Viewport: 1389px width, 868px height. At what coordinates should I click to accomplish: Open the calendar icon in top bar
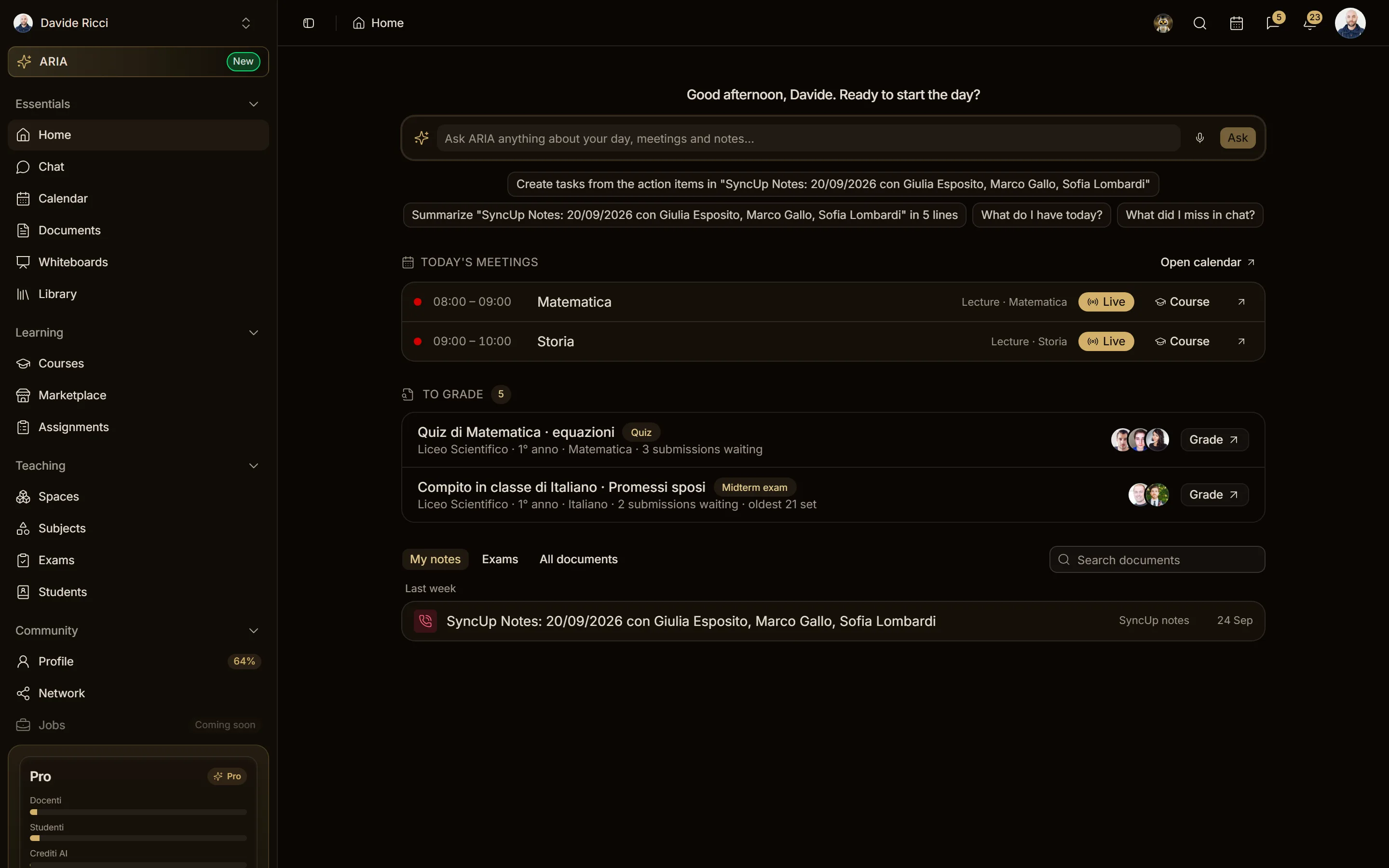[1236, 23]
